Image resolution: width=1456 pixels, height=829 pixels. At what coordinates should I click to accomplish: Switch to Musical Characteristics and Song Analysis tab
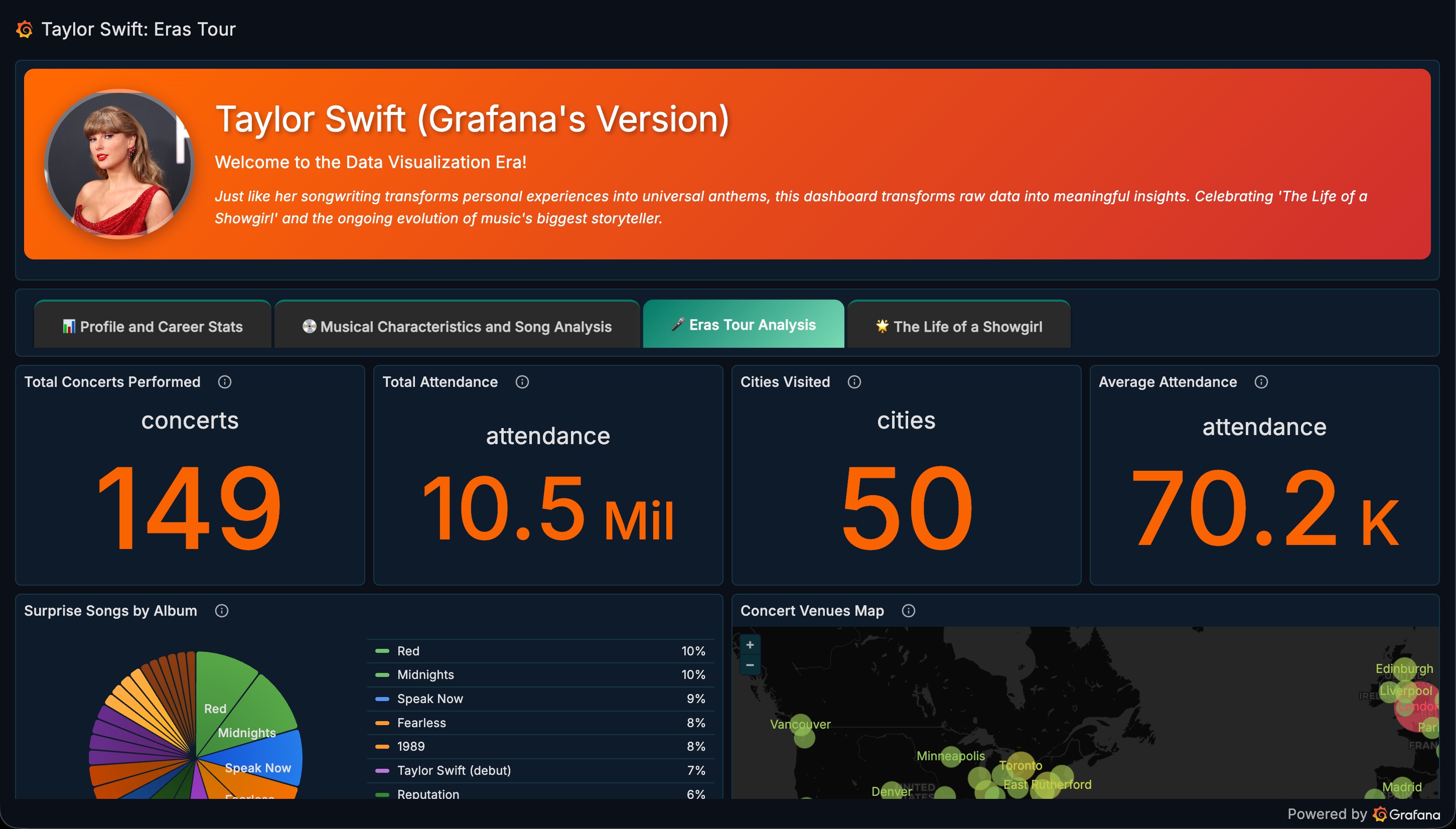point(457,326)
